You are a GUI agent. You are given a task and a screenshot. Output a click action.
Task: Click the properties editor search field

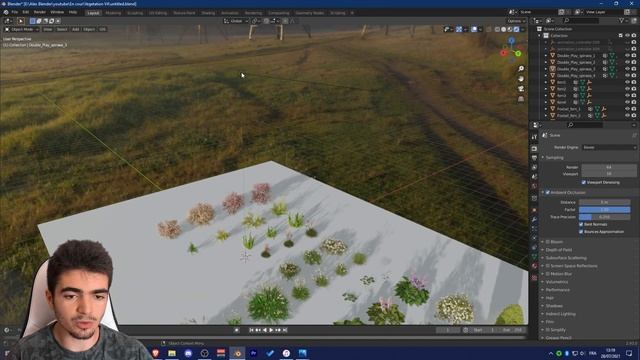(584, 125)
